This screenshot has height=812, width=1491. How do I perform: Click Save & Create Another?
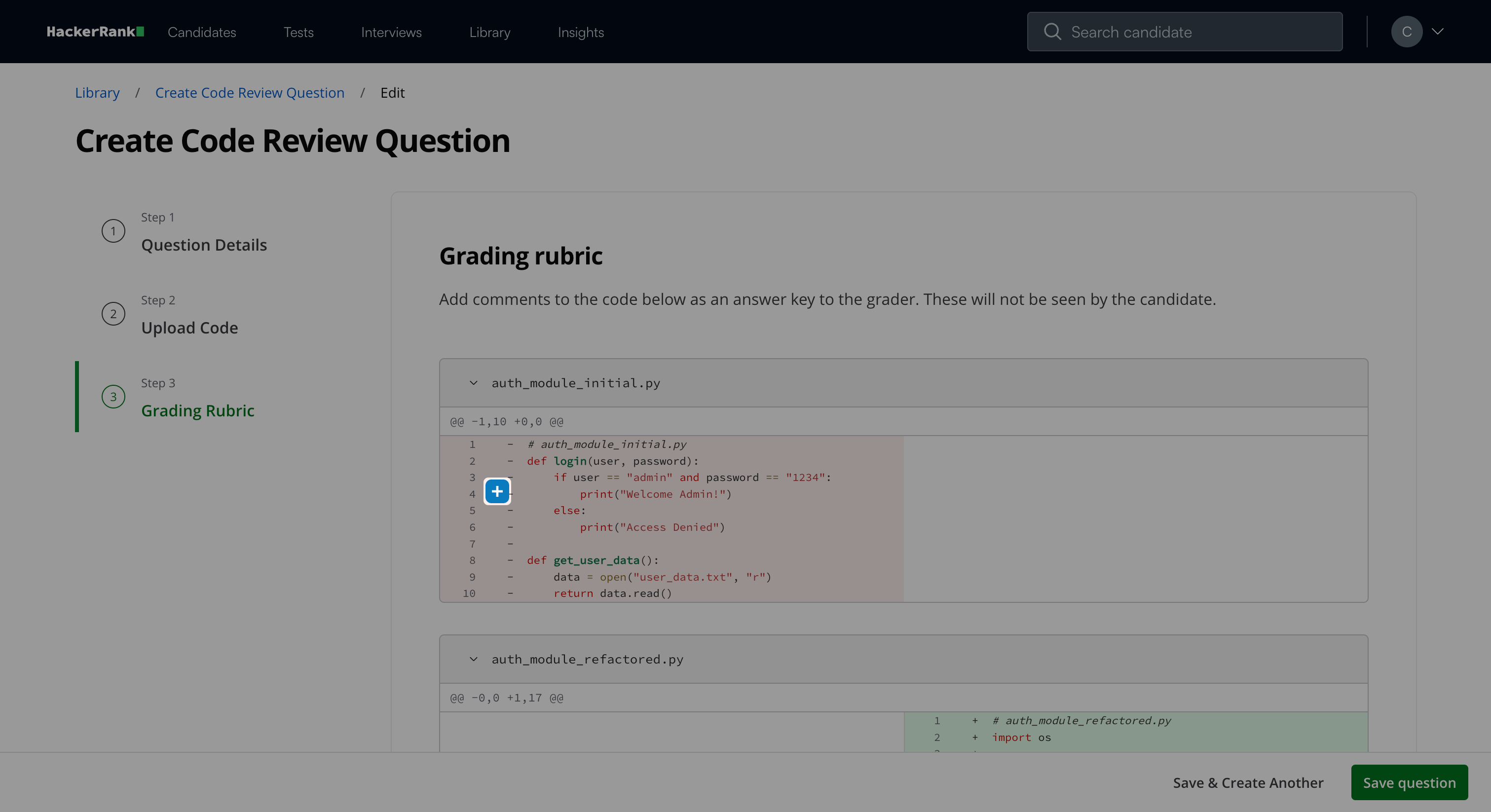coord(1248,782)
